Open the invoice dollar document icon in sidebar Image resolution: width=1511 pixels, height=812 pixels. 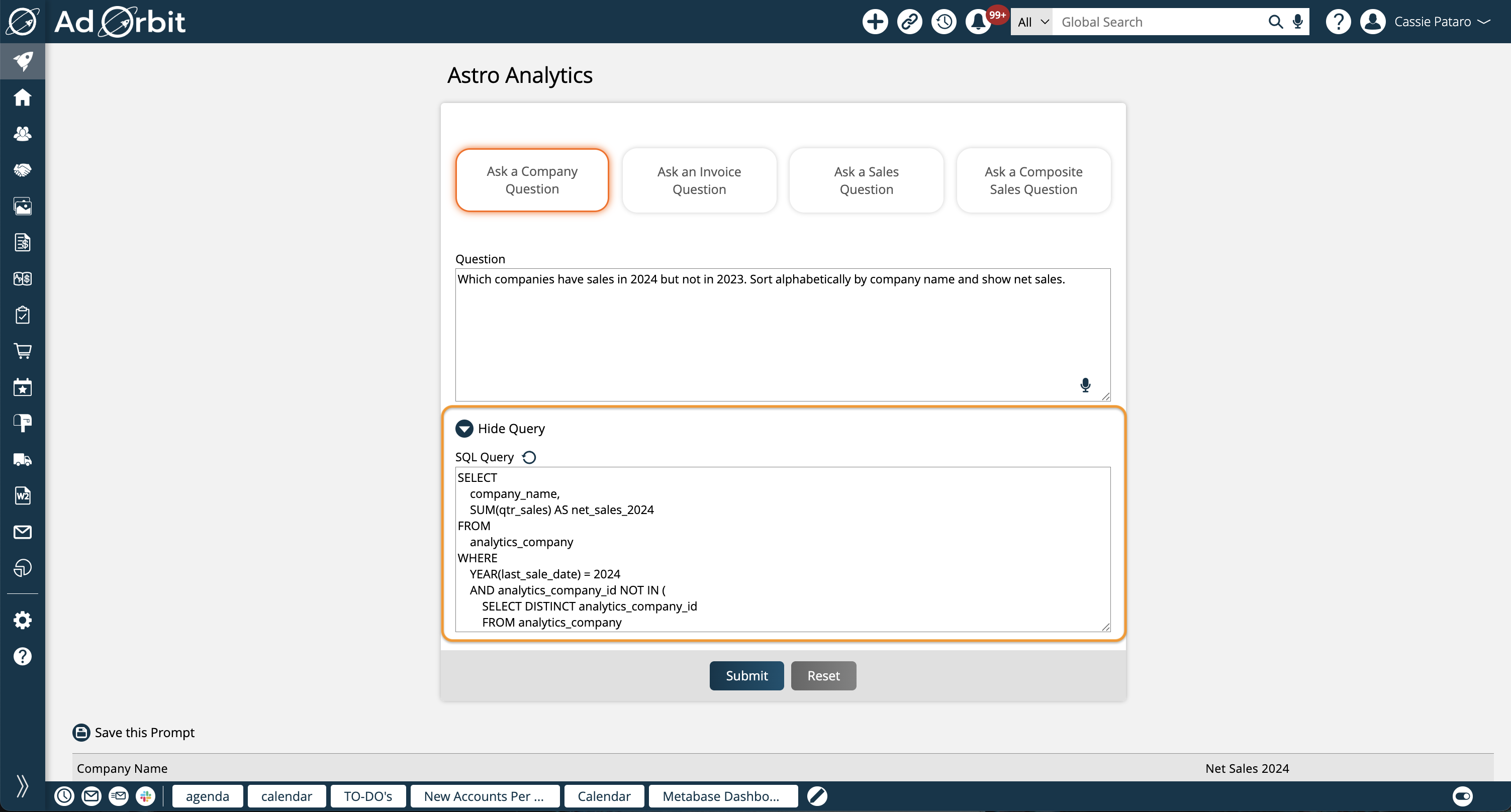point(22,242)
